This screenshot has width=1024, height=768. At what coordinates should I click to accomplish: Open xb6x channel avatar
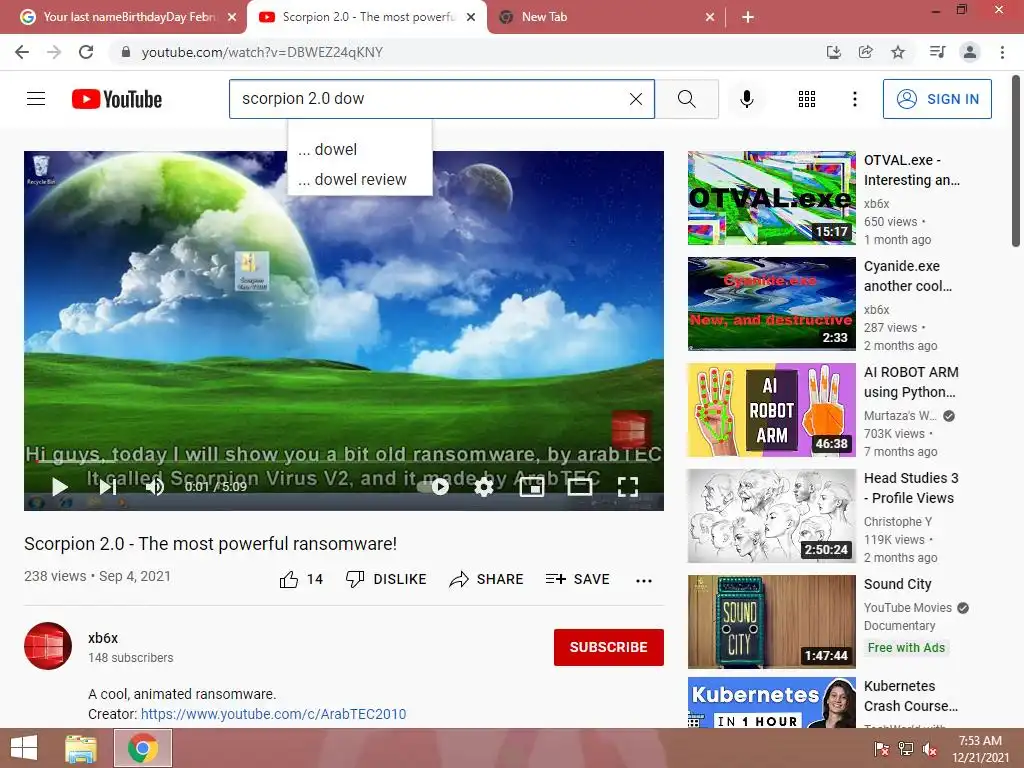coord(48,646)
